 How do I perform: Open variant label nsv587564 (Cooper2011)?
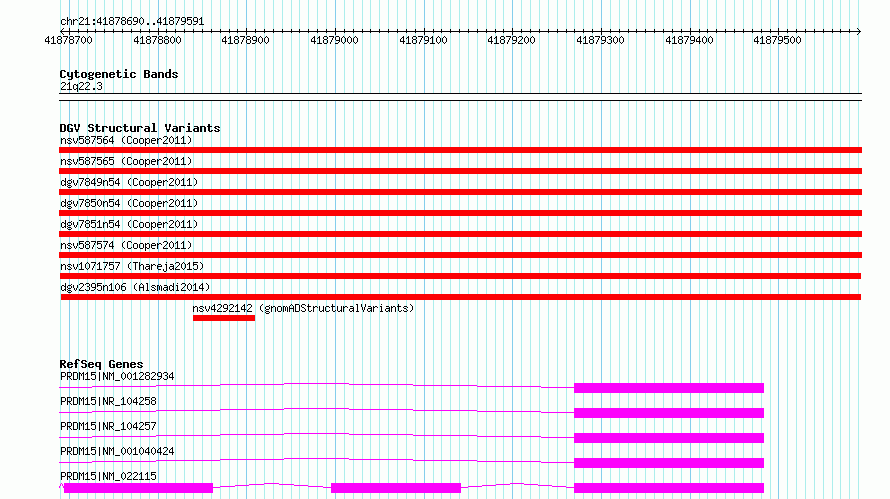[x=126, y=140]
